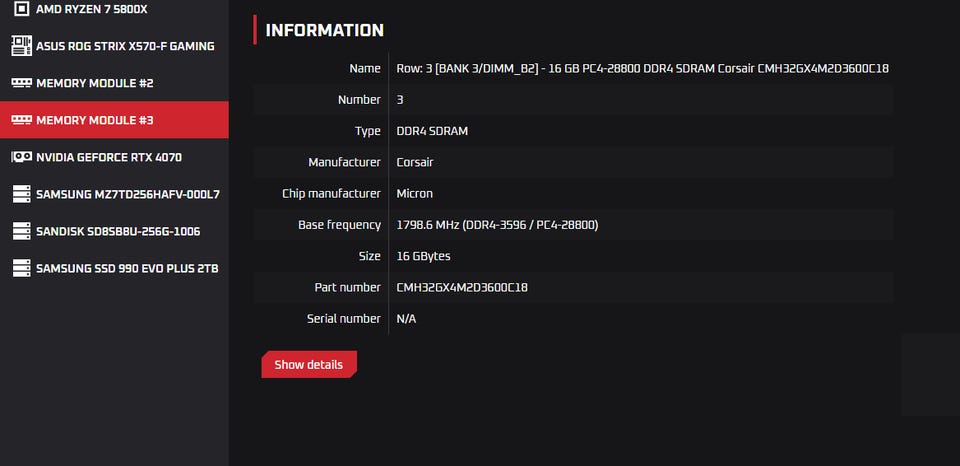The image size is (960, 466).
Task: Click the Base frequency value 1798.6 MHz
Action: point(497,225)
